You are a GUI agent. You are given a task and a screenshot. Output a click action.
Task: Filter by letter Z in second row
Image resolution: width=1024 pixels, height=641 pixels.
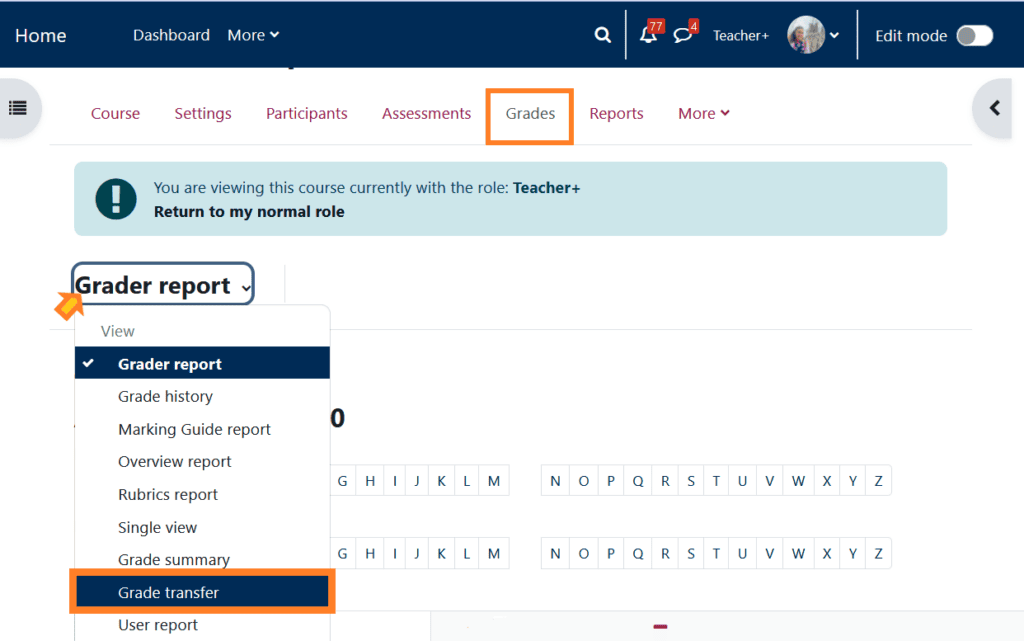[x=878, y=553]
